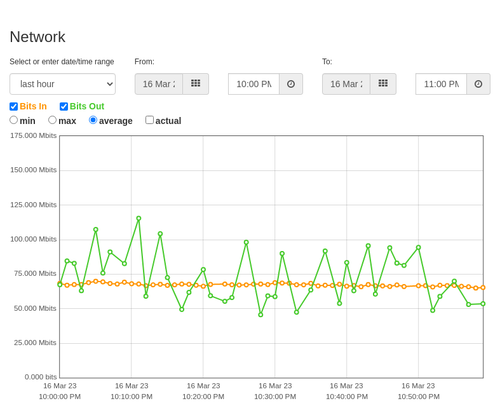Click the '10:40:00 PM' time axis label
500x403 pixels.
[x=347, y=397]
